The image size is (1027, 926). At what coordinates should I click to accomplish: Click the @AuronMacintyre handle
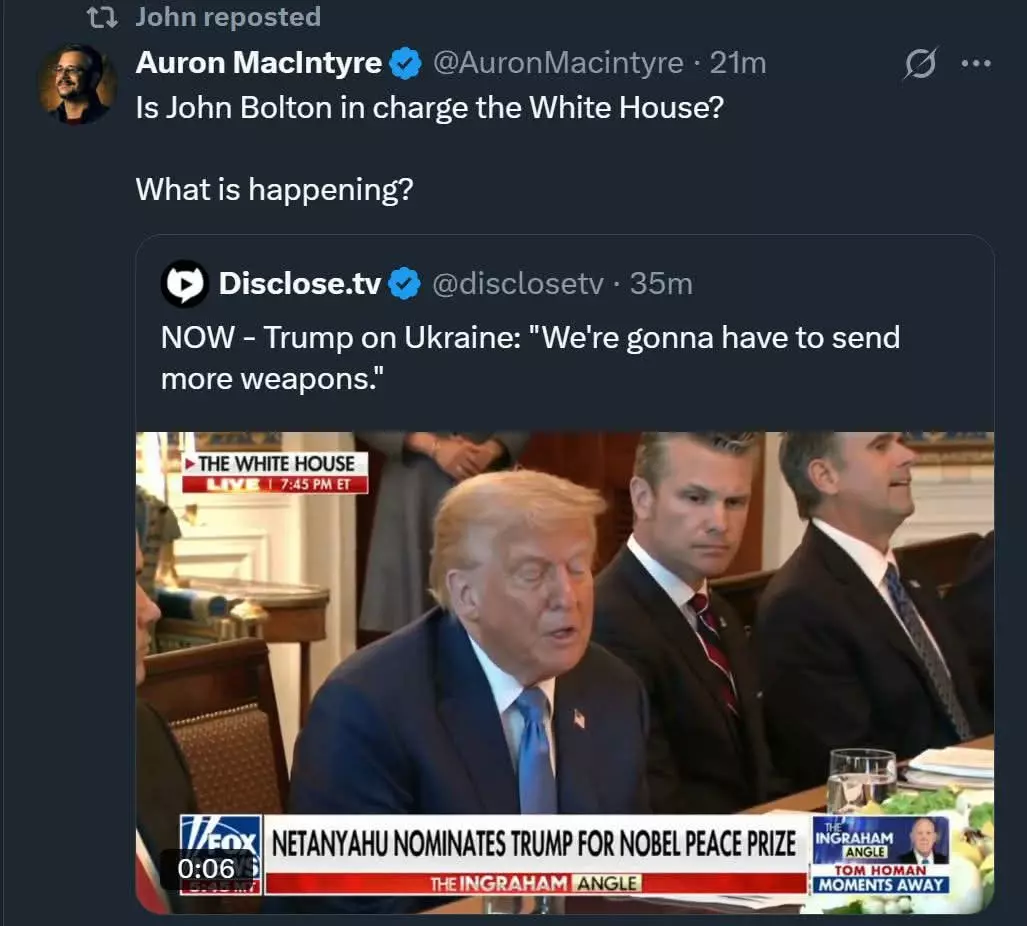click(558, 64)
